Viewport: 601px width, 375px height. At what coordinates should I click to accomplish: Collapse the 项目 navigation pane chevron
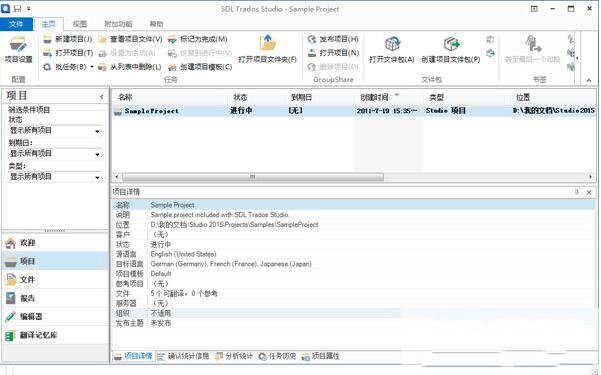tap(102, 97)
